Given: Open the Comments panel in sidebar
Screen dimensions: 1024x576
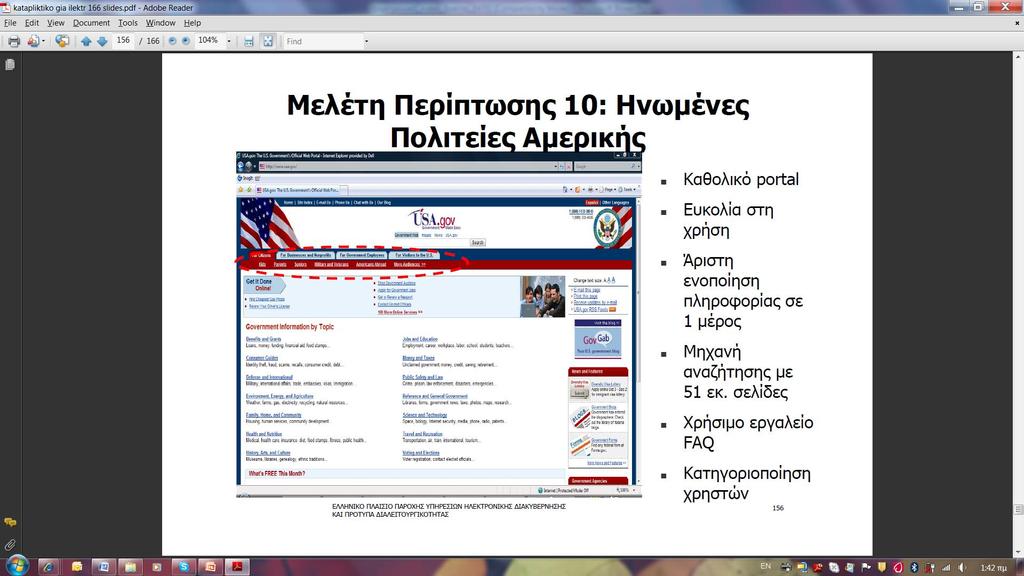Looking at the screenshot, I should pyautogui.click(x=10, y=522).
